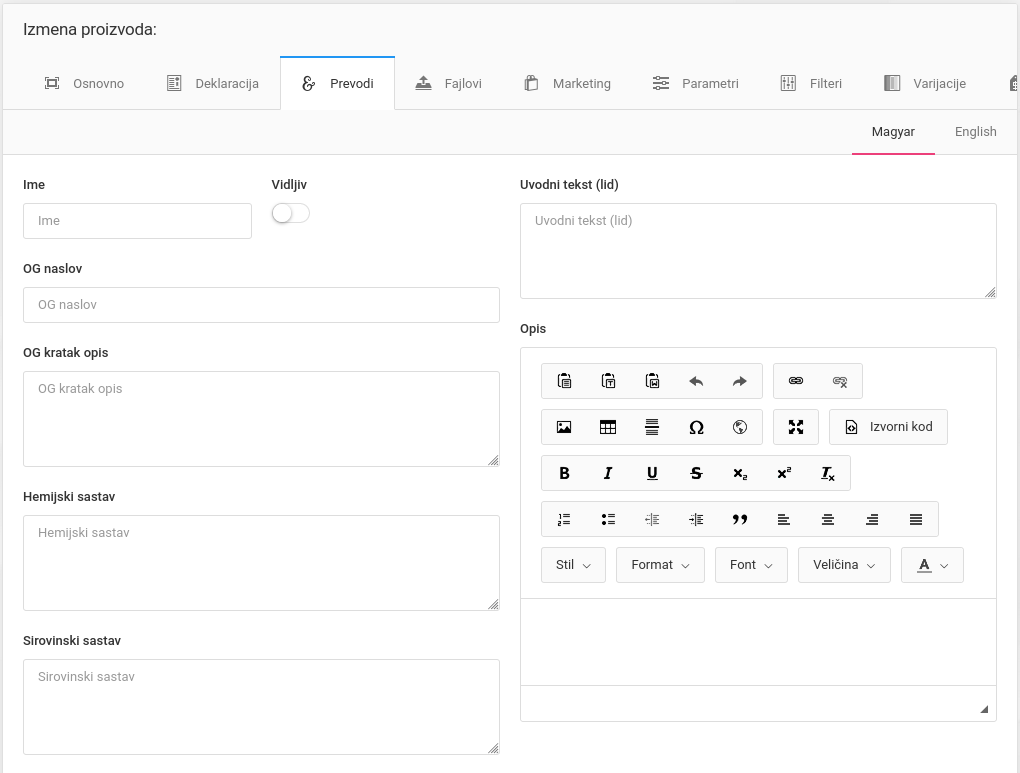Switch to the Osnovno tab
Screen dimensions: 1020x773
(x=84, y=83)
